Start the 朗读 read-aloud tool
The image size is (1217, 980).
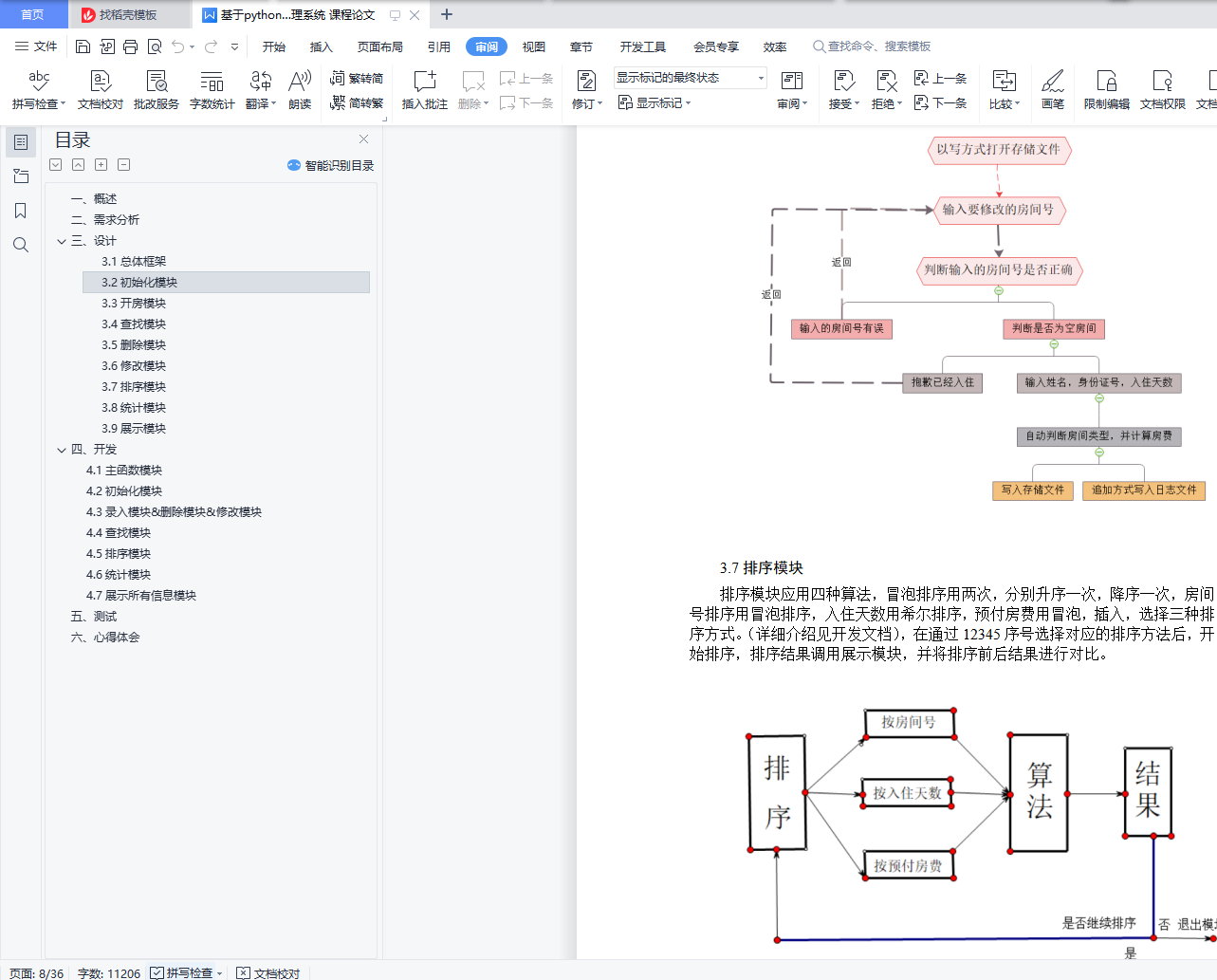[x=300, y=90]
